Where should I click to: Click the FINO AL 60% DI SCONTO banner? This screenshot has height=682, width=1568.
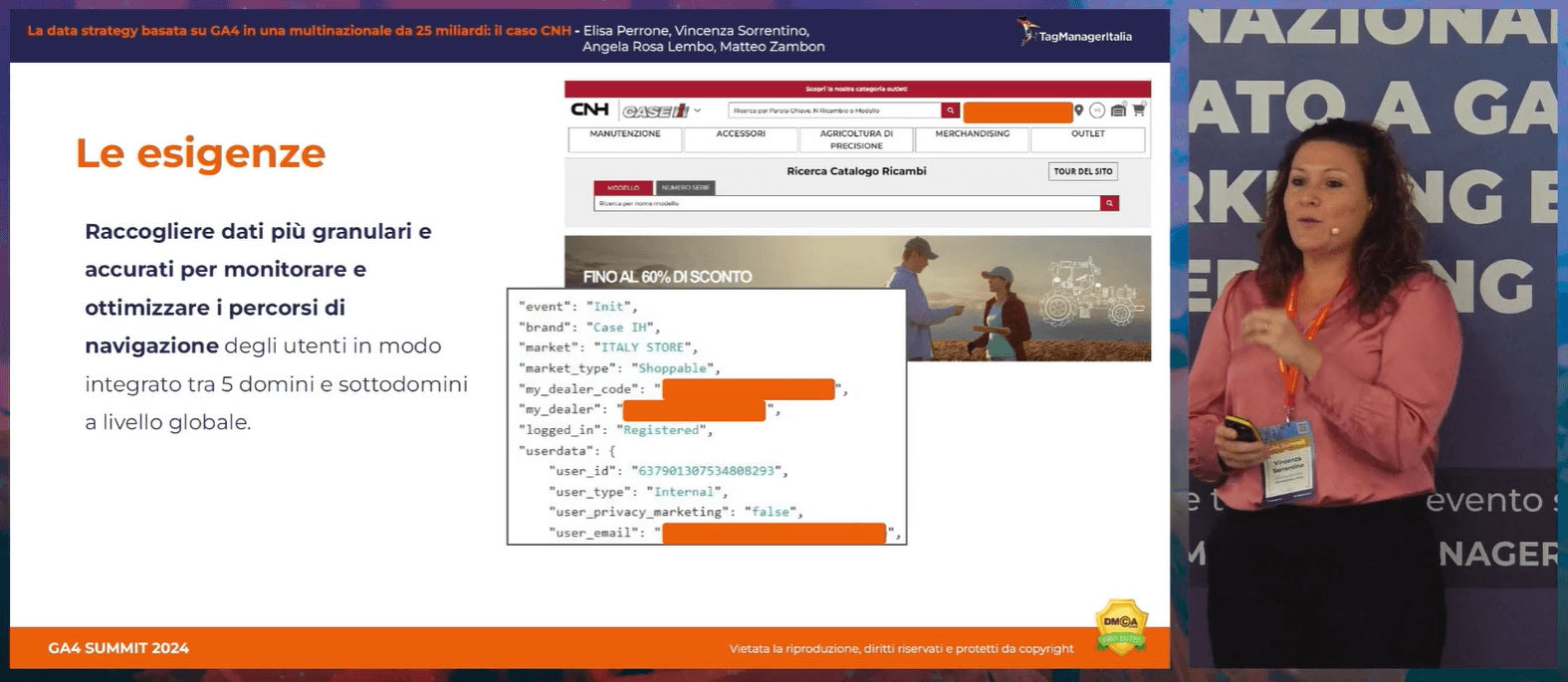point(857,298)
